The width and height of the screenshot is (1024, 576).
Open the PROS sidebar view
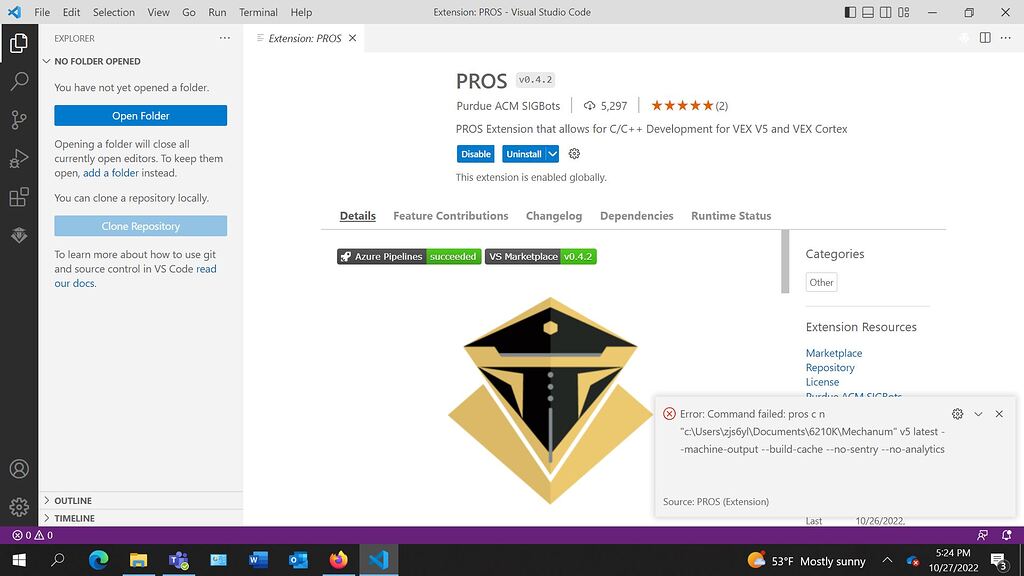(18, 234)
